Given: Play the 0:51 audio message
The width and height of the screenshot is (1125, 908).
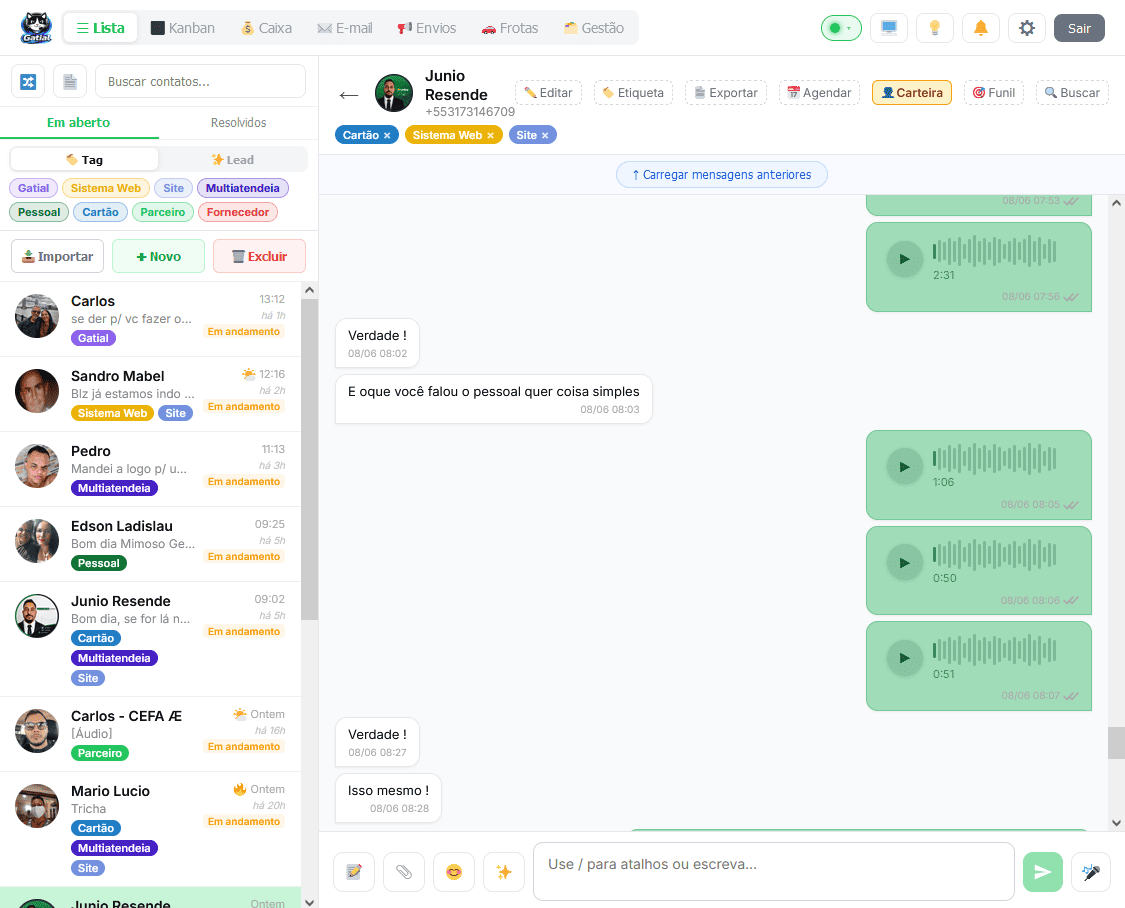Looking at the screenshot, I should [905, 658].
